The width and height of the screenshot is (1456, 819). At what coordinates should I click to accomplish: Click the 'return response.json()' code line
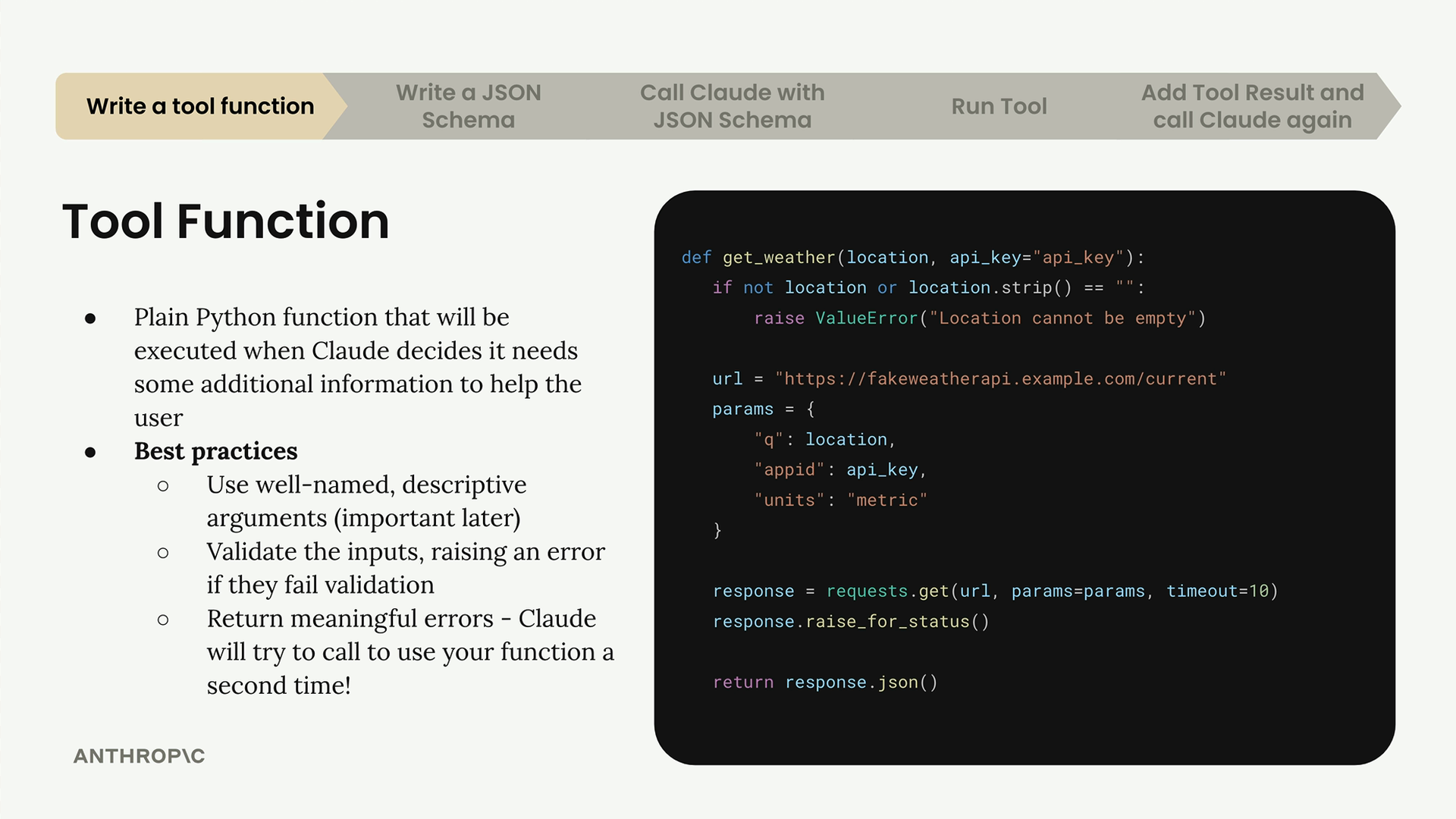825,682
